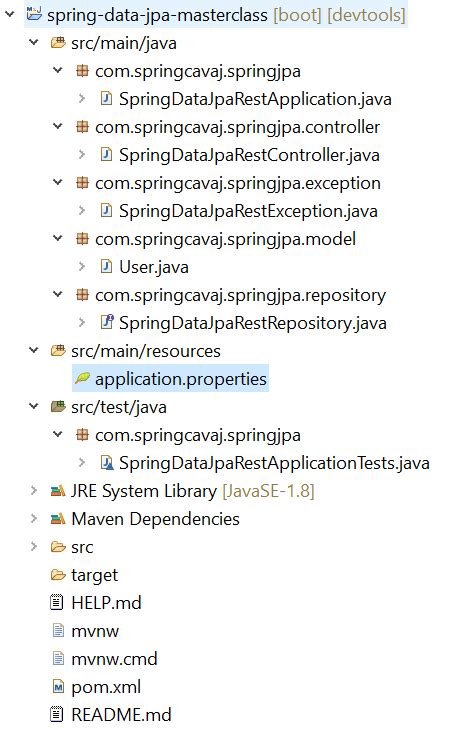The width and height of the screenshot is (452, 730).
Task: Select the 'SpringDataJpaRestApplication.java' label
Action: [255, 99]
